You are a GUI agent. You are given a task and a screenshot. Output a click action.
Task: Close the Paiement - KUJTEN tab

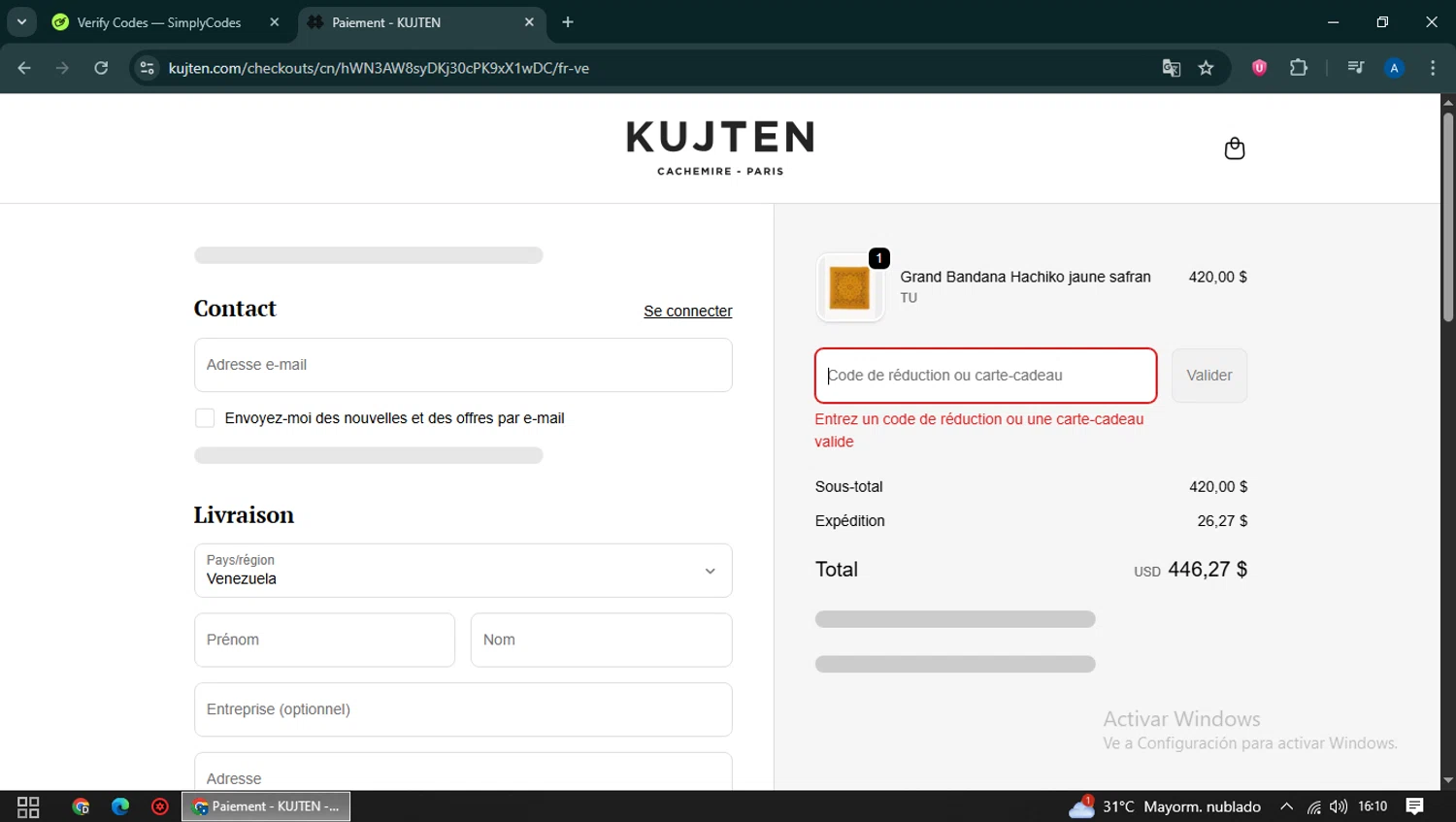pos(529,22)
